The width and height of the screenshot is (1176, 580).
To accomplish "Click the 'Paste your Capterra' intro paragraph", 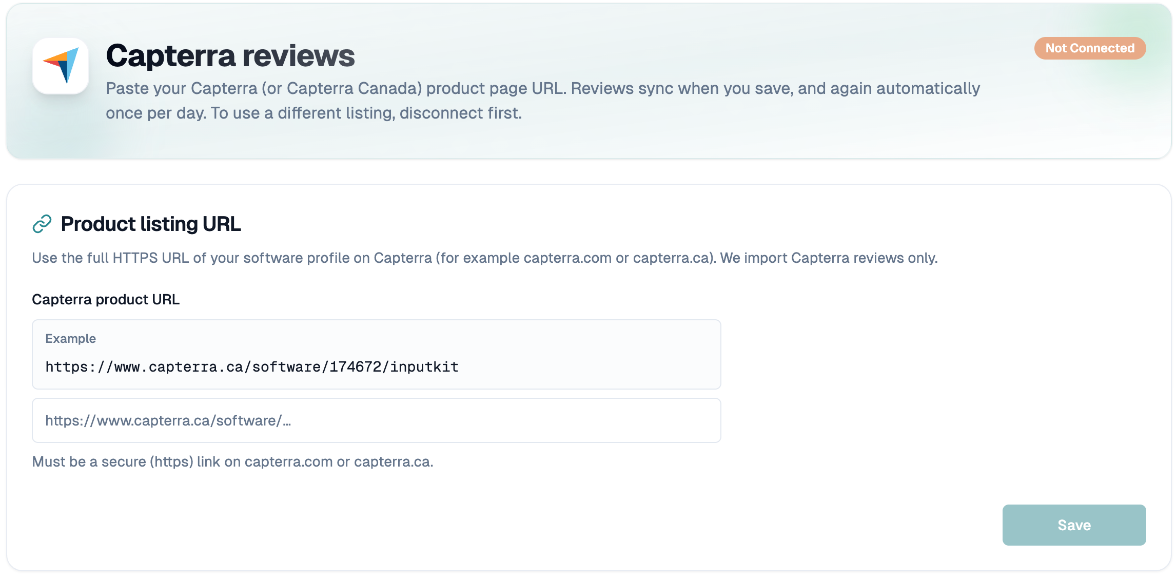I will 543,103.
